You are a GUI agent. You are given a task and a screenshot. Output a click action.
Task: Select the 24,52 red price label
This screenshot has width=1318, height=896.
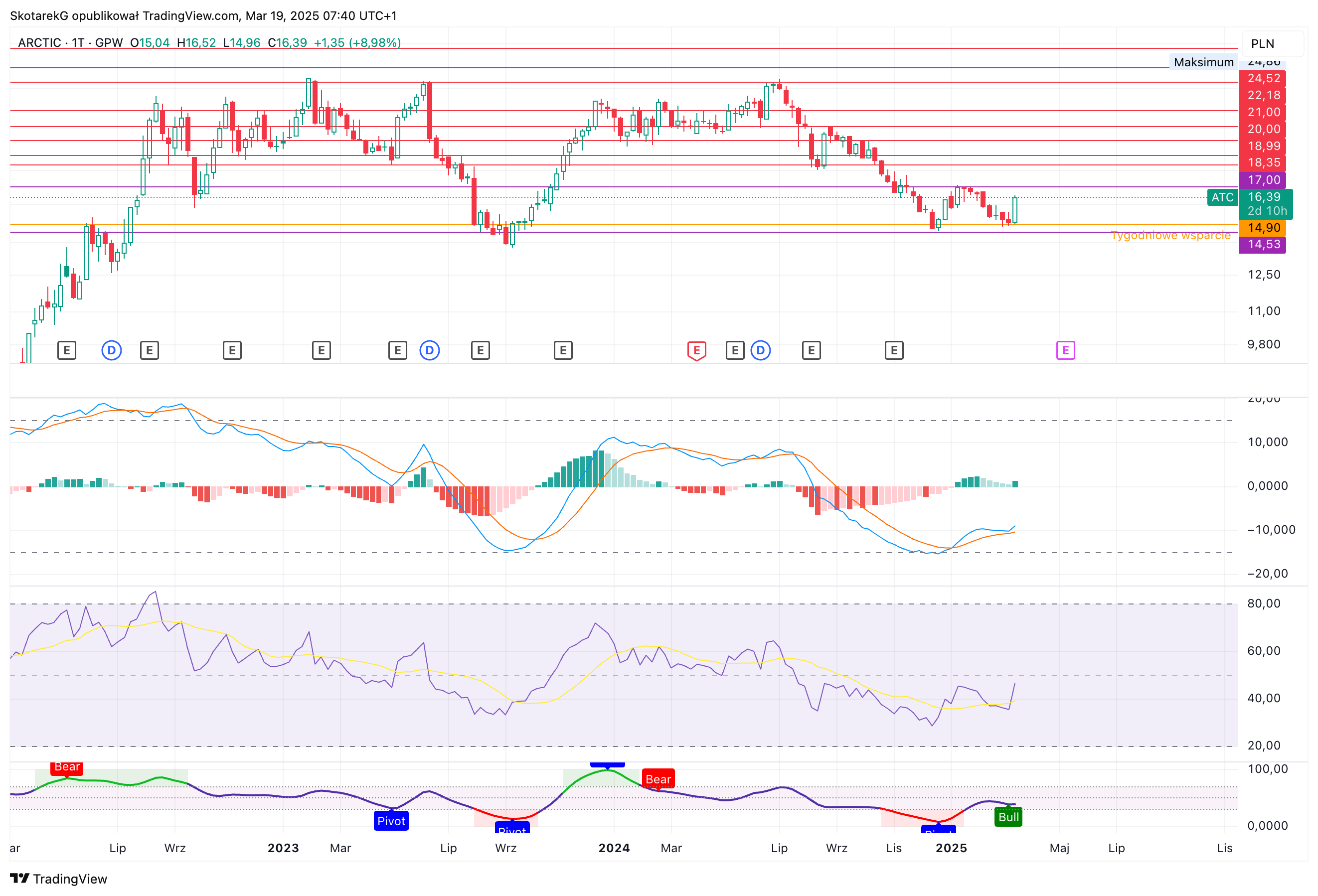(1263, 78)
